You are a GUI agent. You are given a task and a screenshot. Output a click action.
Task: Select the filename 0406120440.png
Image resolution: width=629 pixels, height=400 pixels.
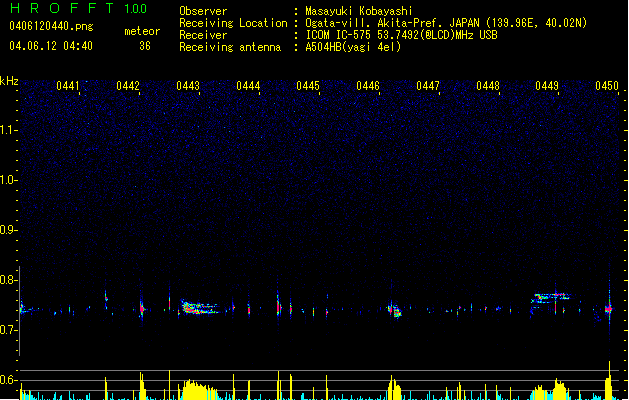click(51, 26)
